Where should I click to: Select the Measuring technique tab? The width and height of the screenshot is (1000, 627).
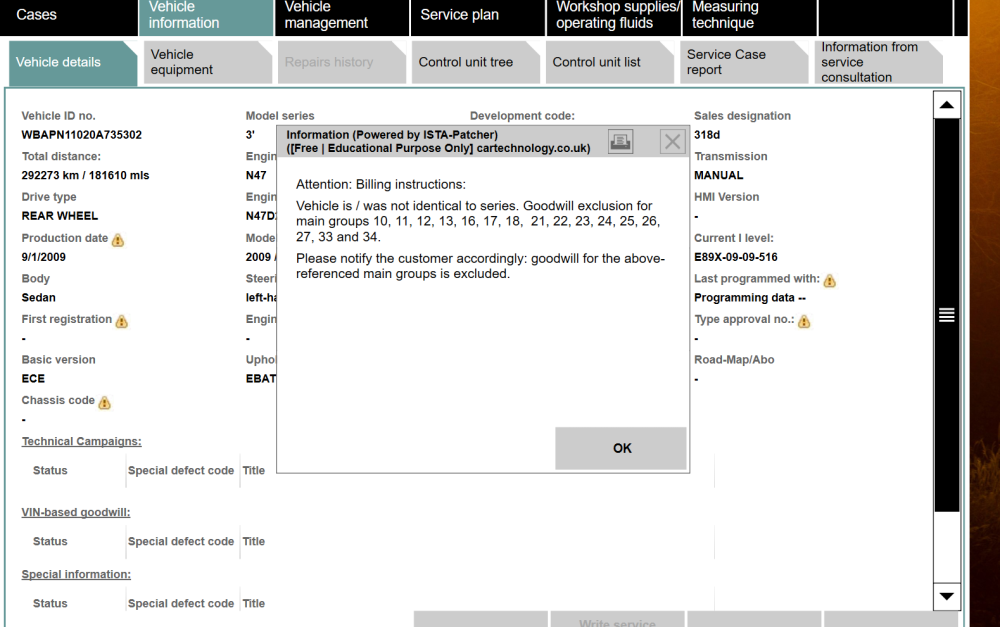(x=749, y=15)
